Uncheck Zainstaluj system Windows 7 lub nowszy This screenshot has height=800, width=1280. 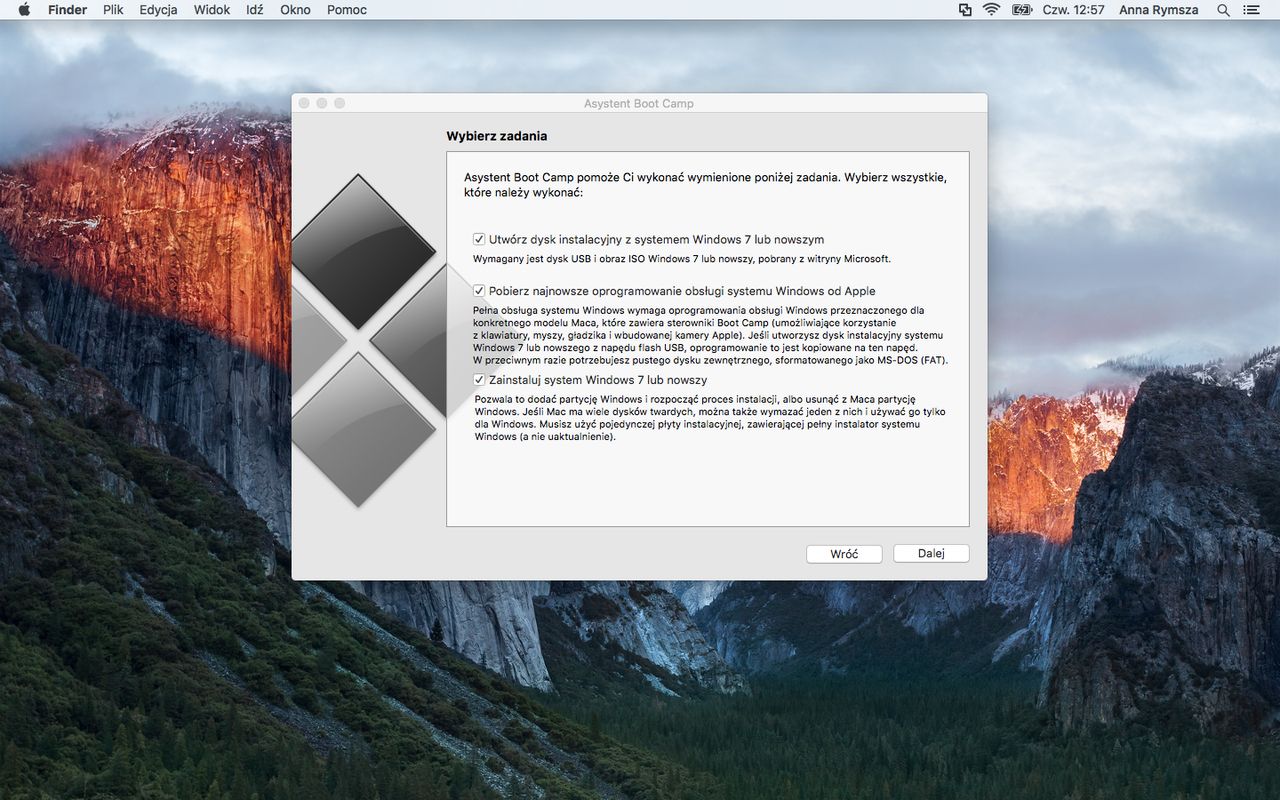click(479, 380)
